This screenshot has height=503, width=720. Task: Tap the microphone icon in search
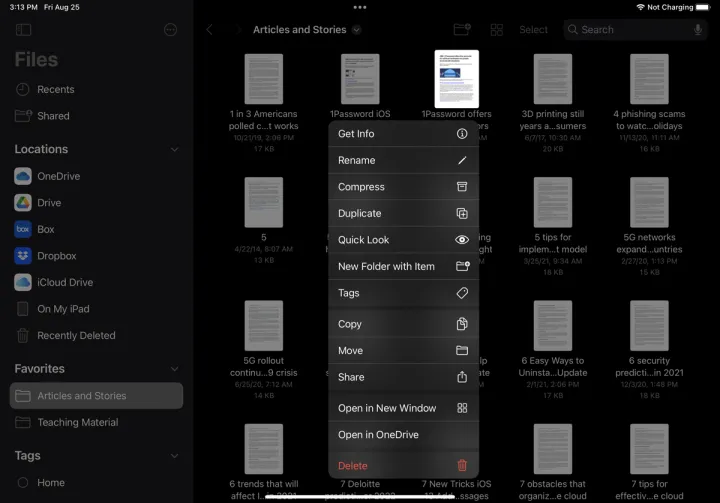pyautogui.click(x=698, y=30)
